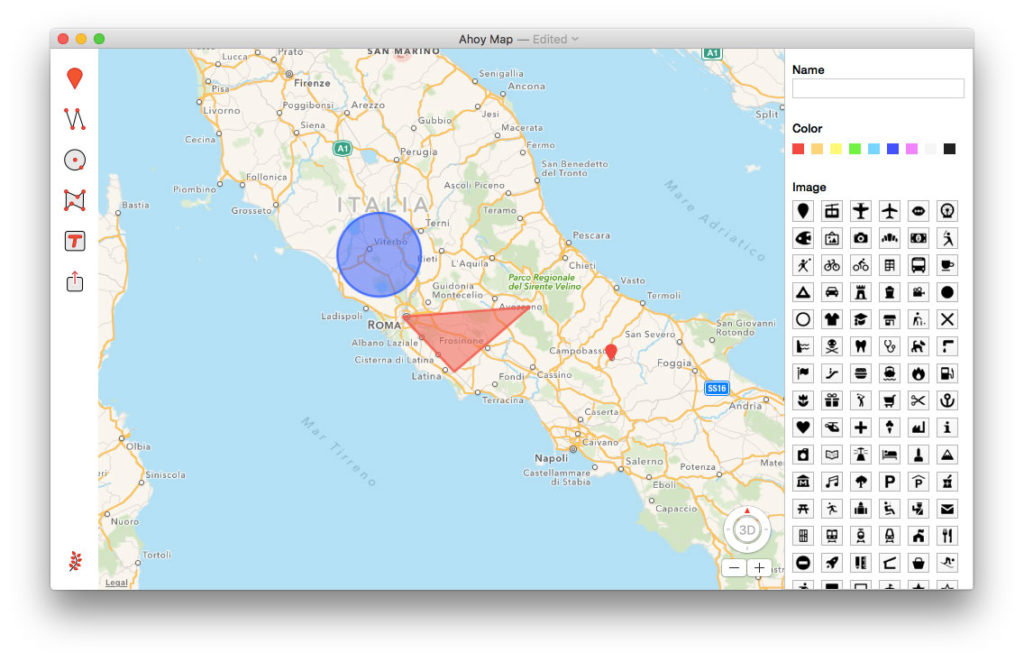Select the text label tool
The width and height of the screenshot is (1024, 662).
[x=74, y=241]
